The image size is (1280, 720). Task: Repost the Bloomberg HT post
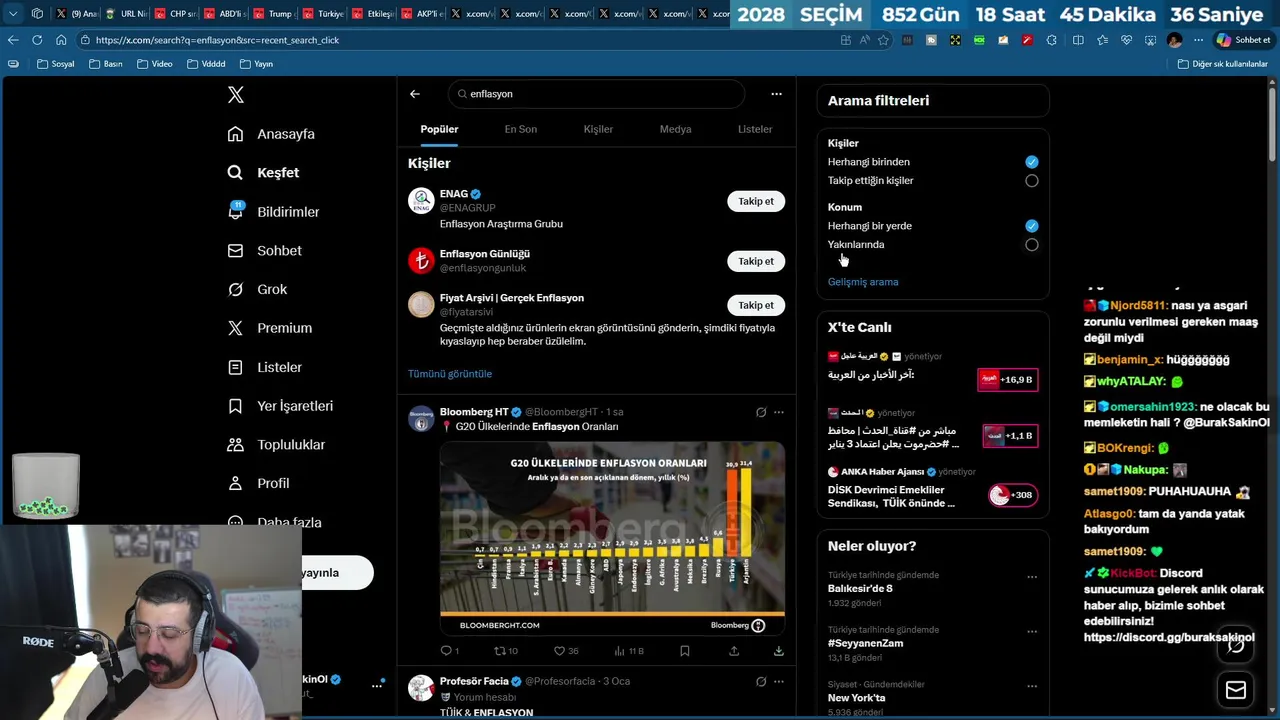coord(506,651)
